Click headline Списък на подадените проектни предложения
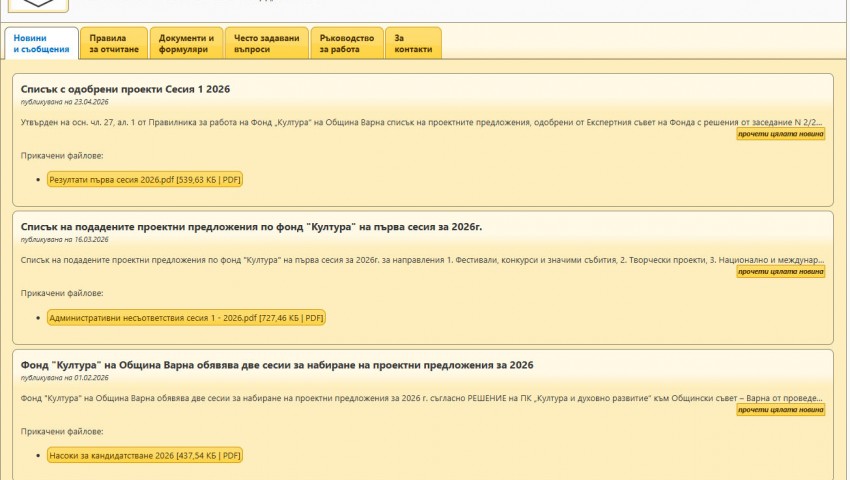850x480 pixels. [252, 227]
